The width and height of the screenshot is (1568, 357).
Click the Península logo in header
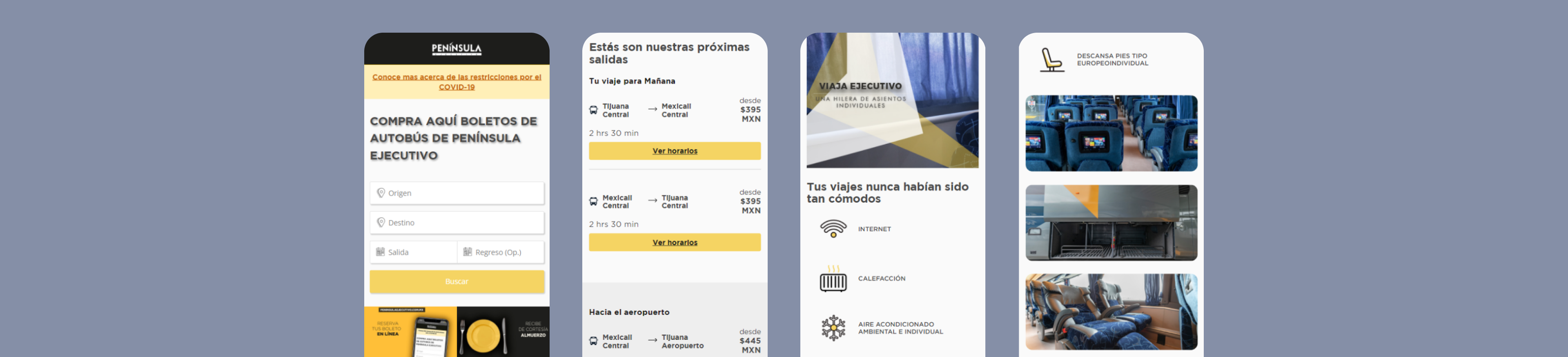457,49
